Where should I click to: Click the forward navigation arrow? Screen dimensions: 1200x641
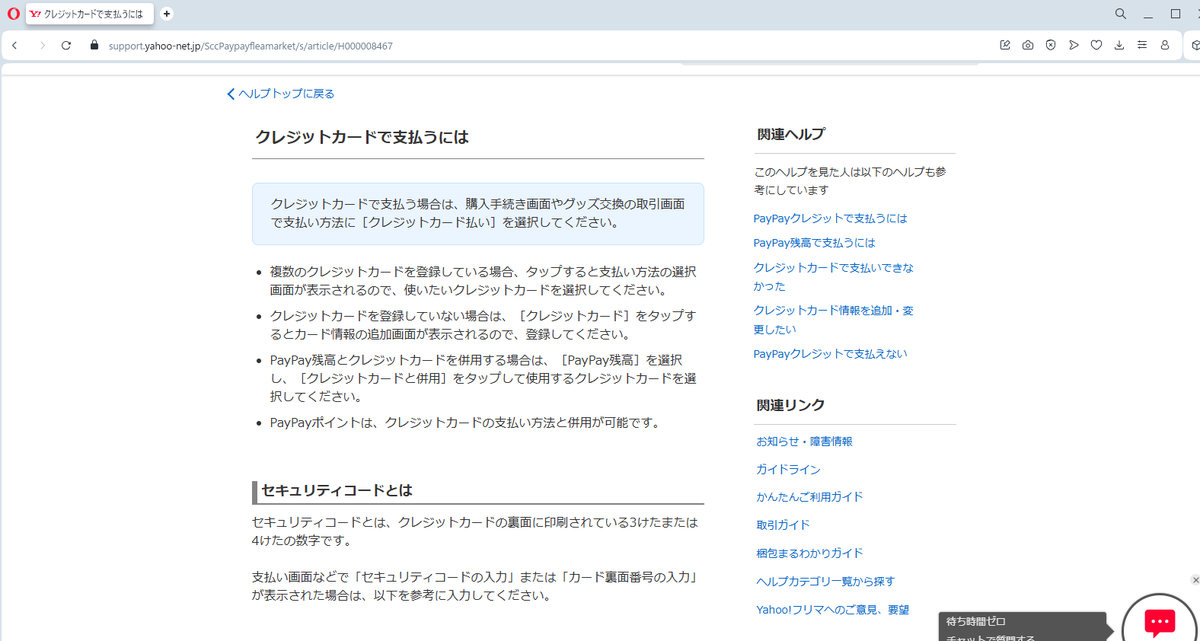point(41,45)
